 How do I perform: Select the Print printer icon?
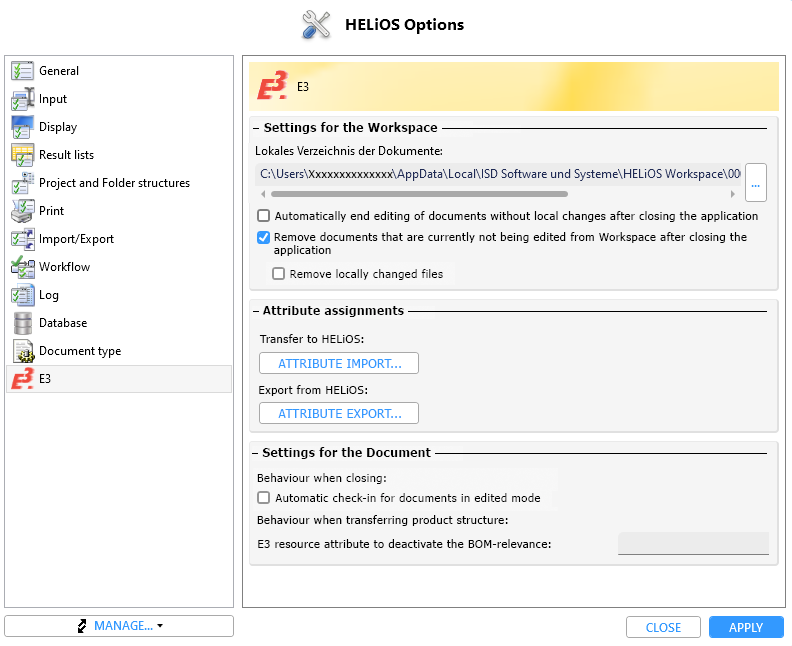[x=22, y=211]
